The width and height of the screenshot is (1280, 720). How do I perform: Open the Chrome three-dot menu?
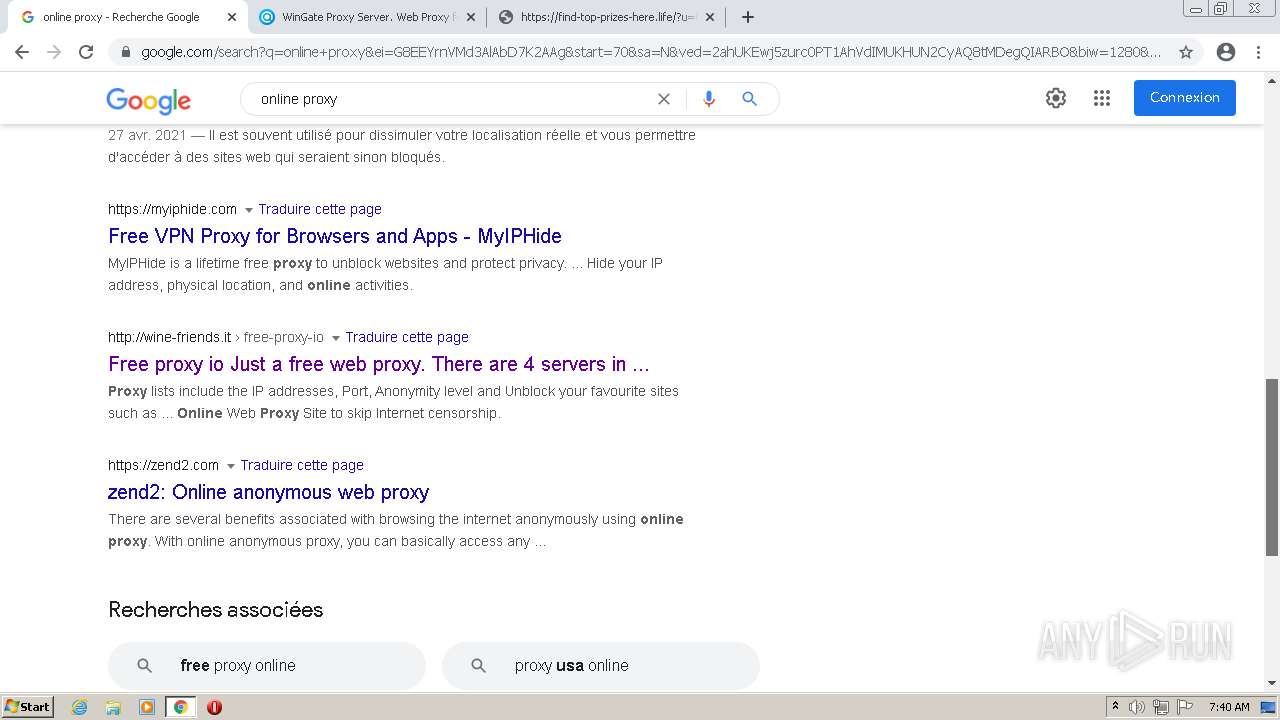pyautogui.click(x=1258, y=52)
